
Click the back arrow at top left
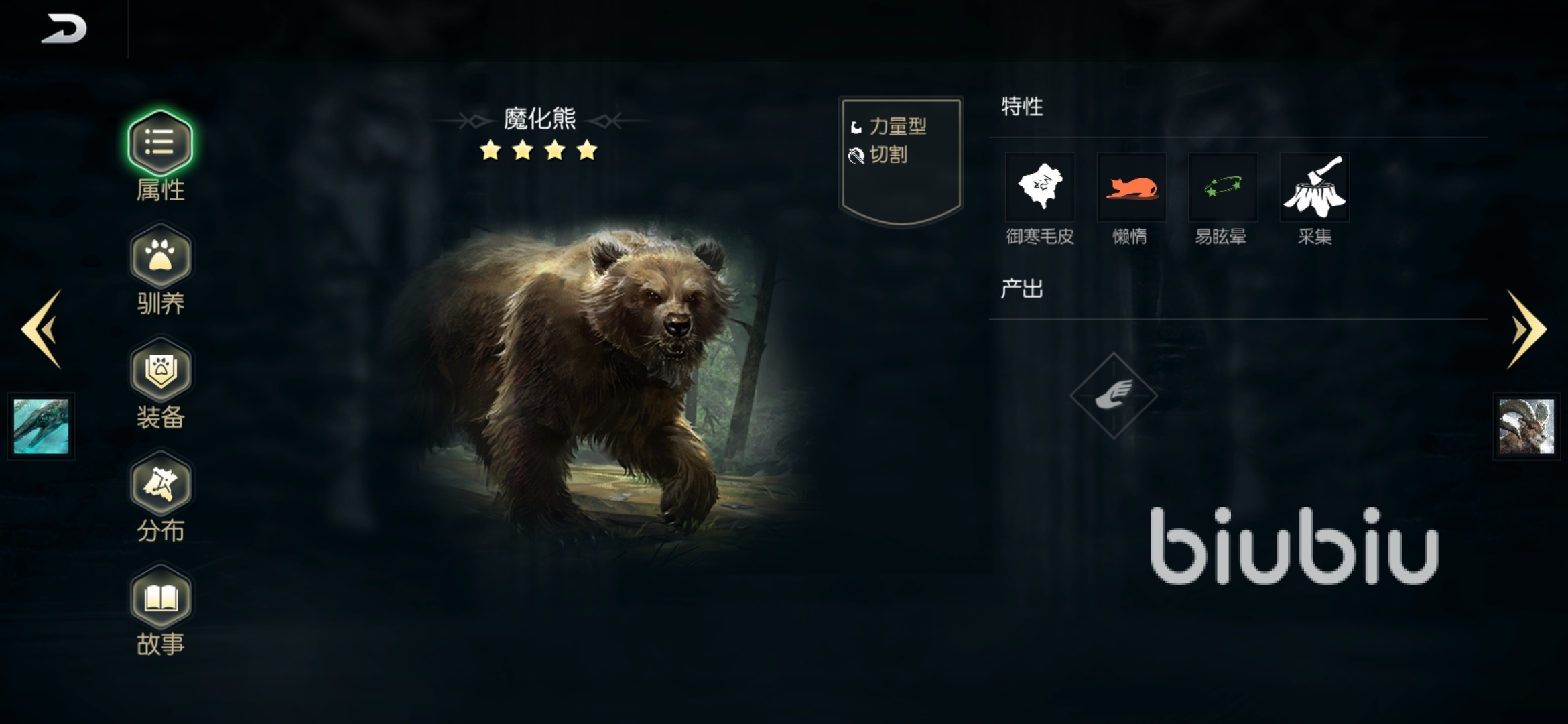point(64,29)
